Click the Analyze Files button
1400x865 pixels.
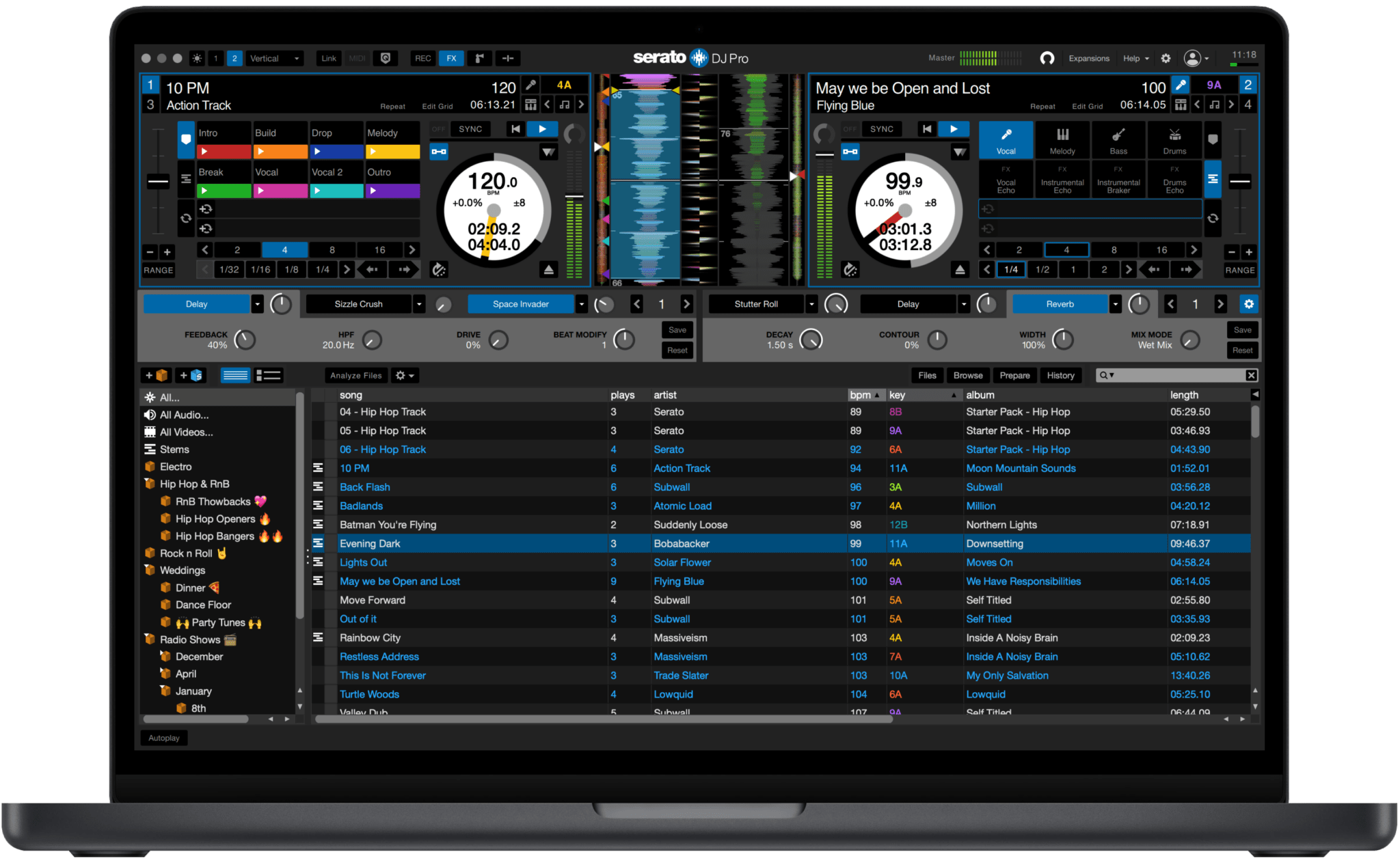point(355,375)
